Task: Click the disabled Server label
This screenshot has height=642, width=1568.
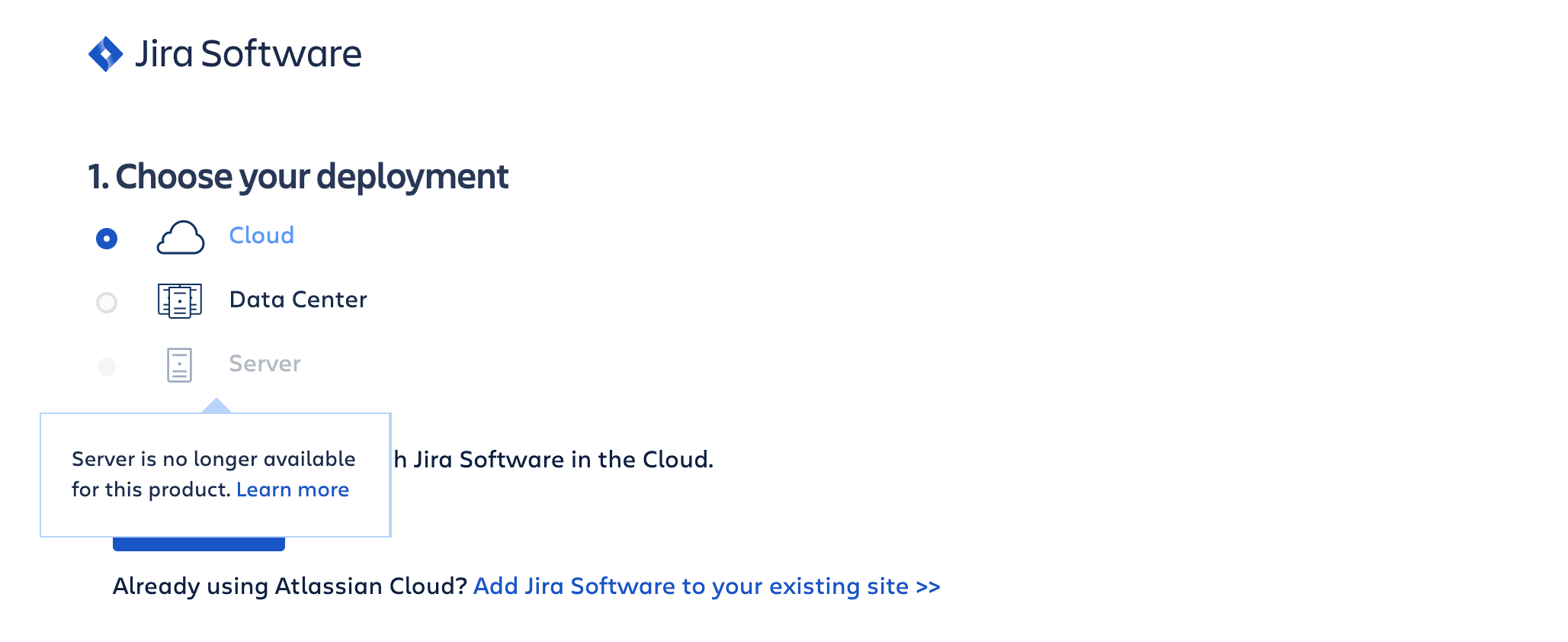Action: coord(265,363)
